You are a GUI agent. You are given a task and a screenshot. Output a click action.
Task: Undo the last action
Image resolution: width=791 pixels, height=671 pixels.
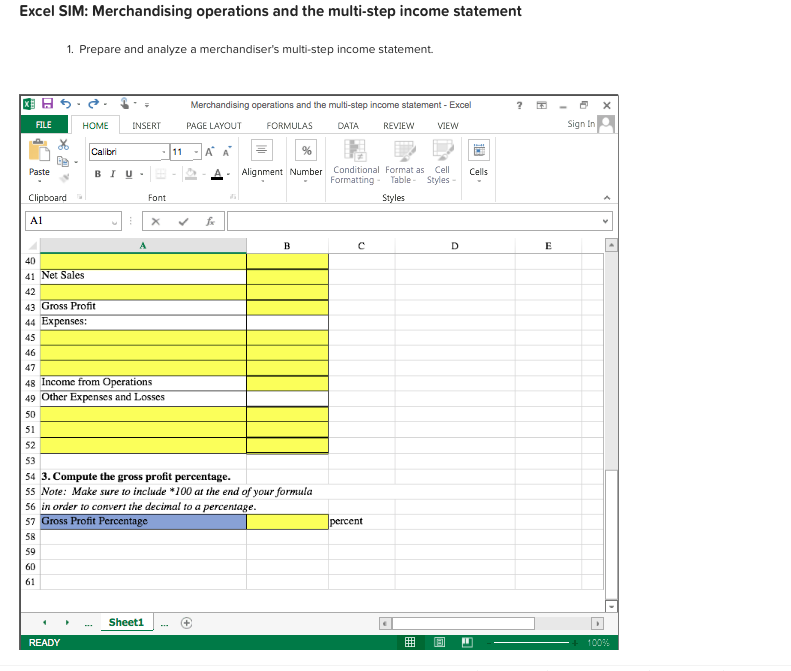pyautogui.click(x=66, y=103)
